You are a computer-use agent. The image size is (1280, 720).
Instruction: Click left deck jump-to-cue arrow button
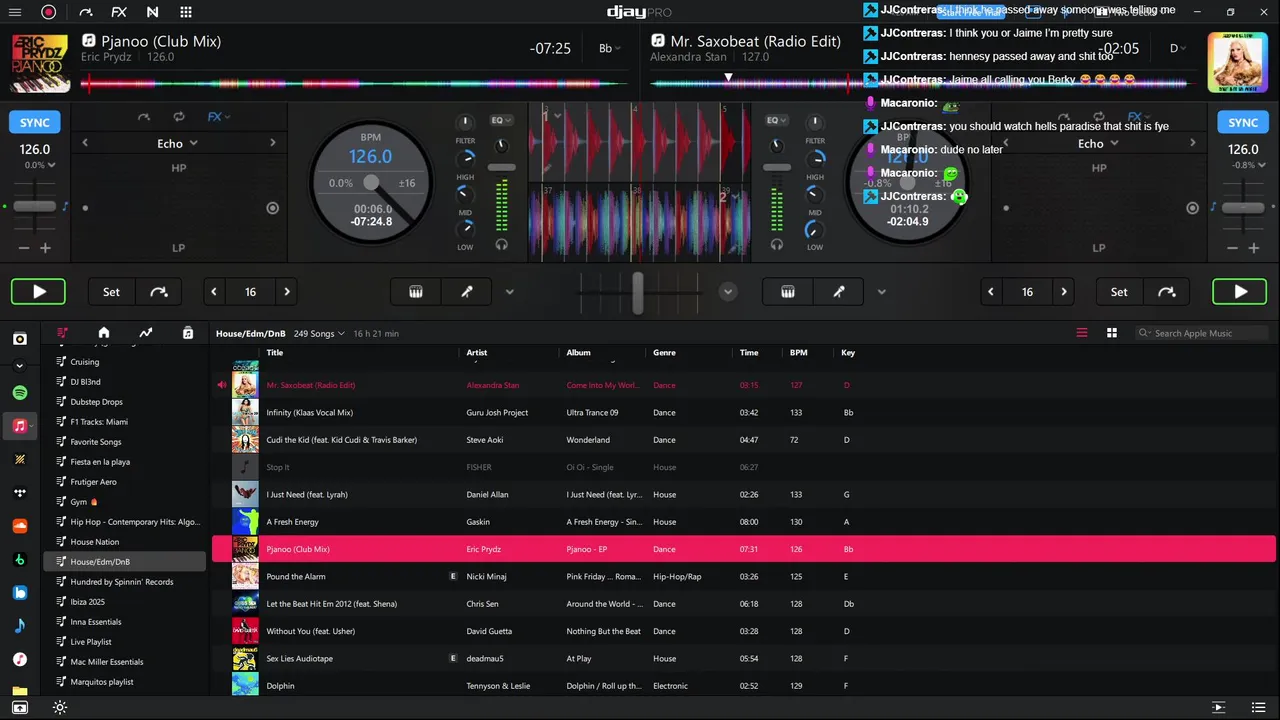159,292
